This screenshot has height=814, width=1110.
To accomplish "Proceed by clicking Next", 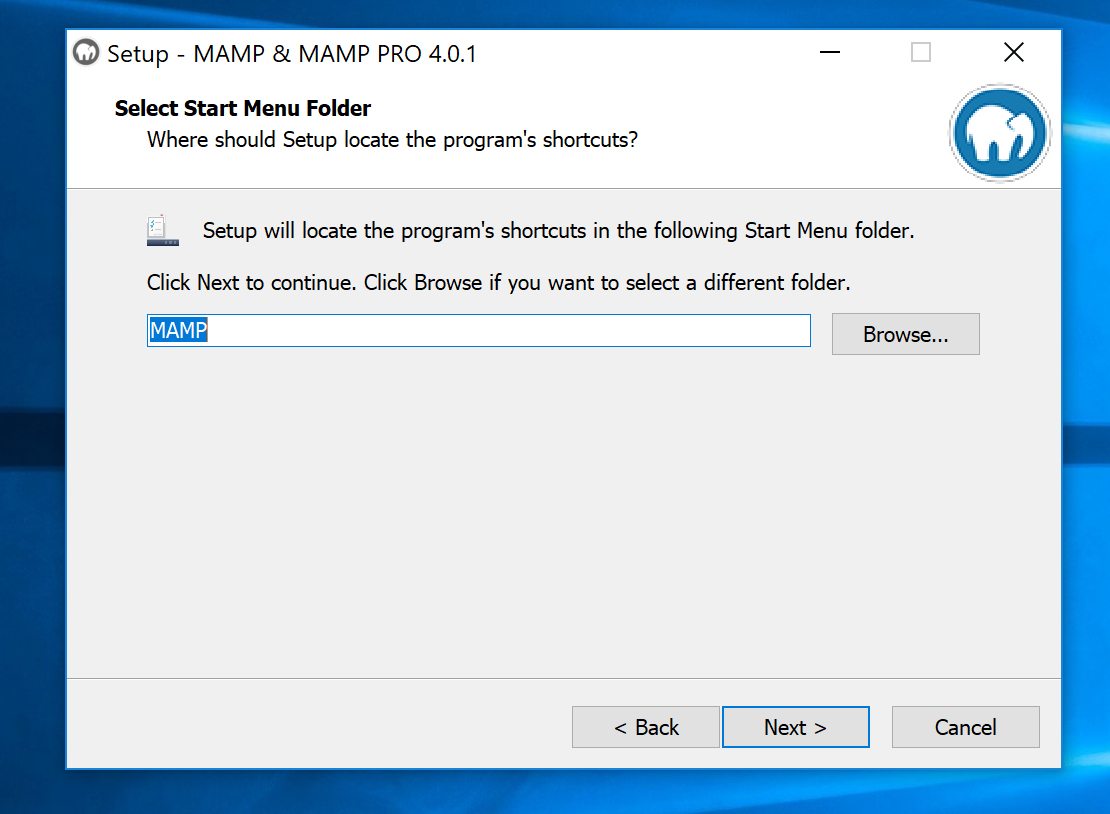I will coord(795,727).
